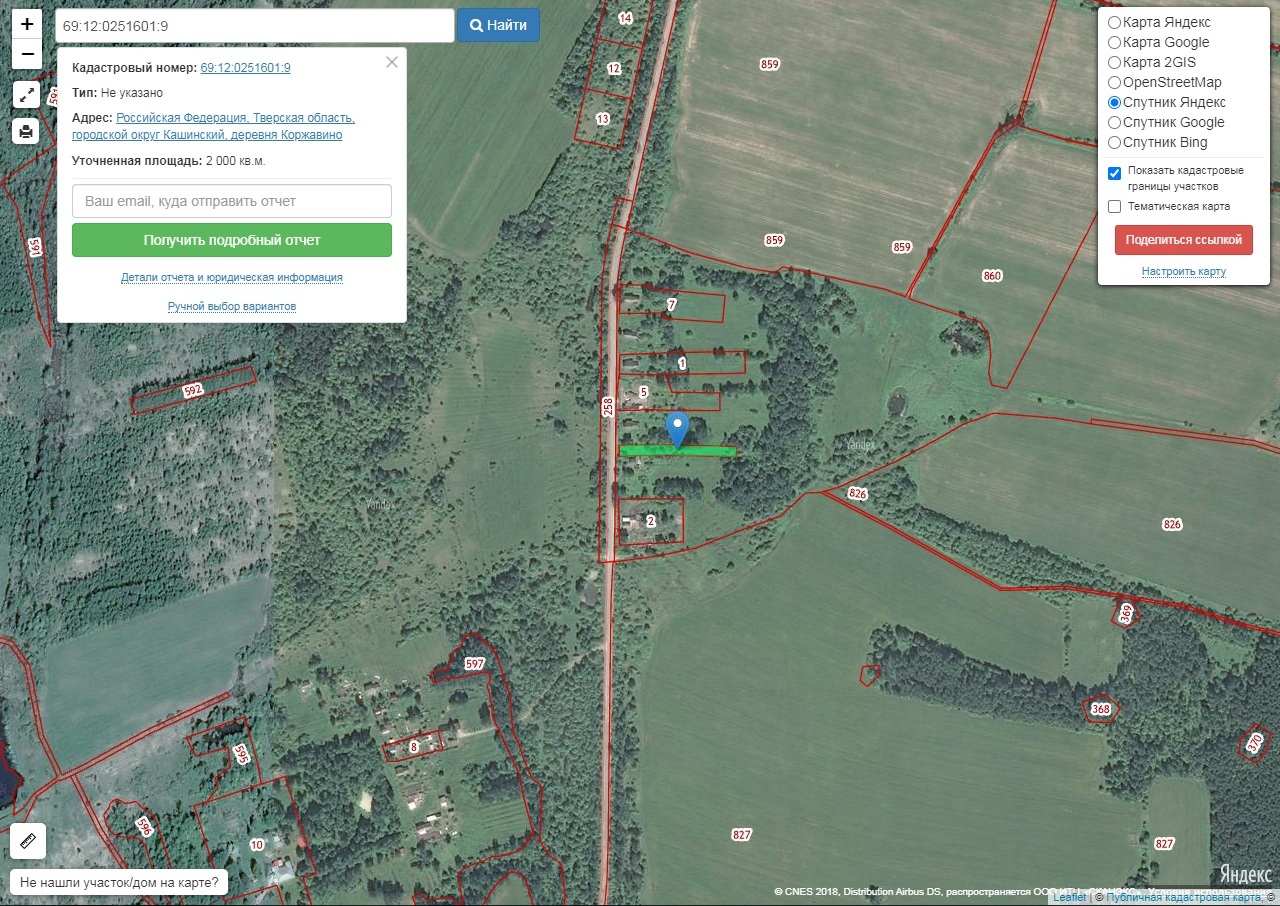
Task: Open Настроить карту settings link
Action: click(1183, 272)
